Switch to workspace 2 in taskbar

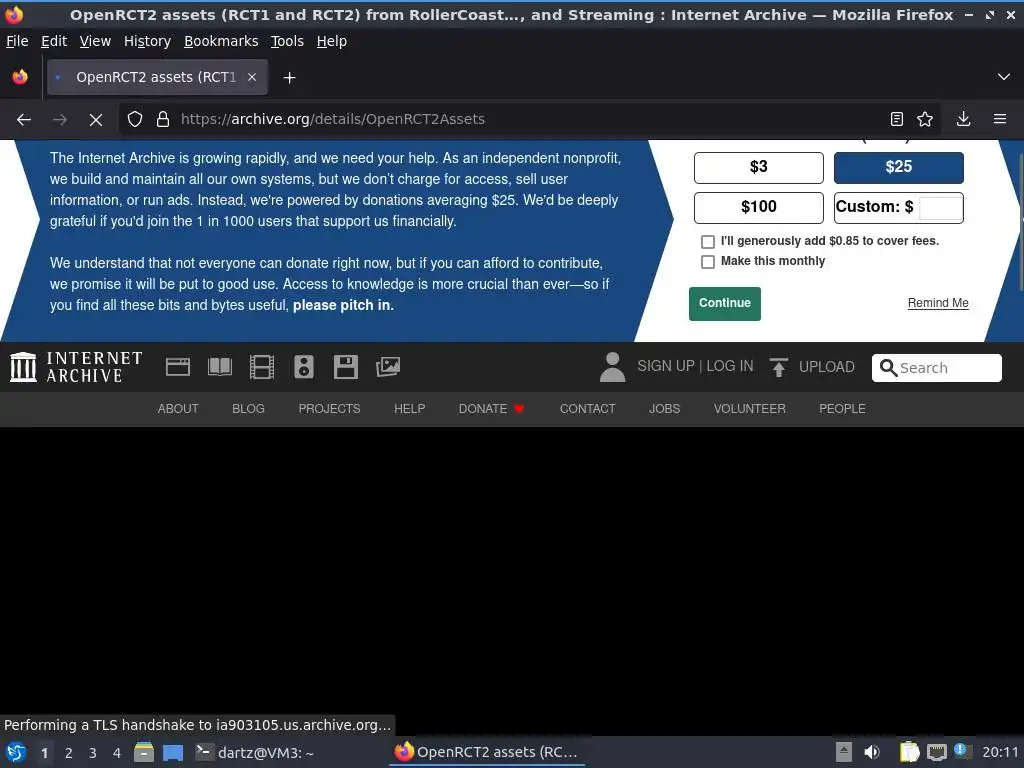[x=69, y=753]
